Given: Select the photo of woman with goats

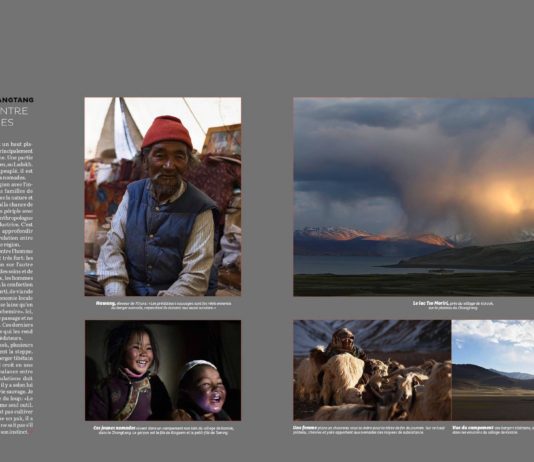Looking at the screenshot, I should 372,370.
